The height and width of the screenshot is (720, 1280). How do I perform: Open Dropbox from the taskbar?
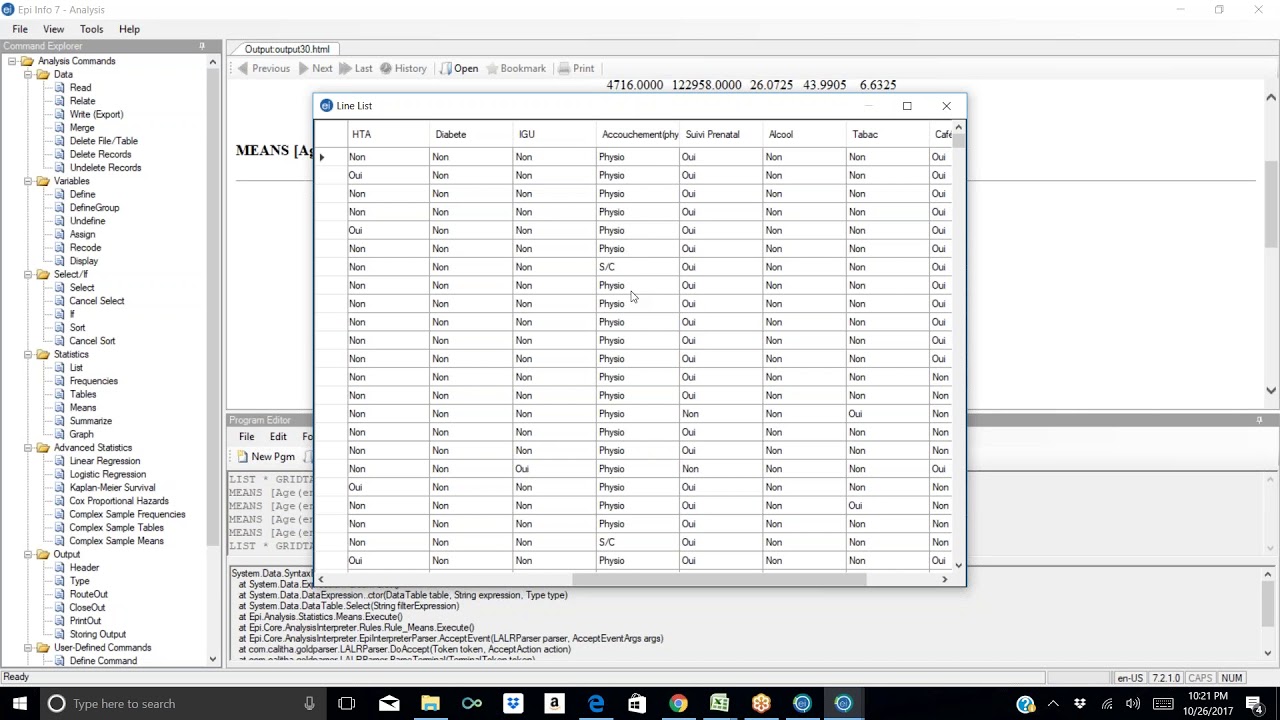tap(513, 704)
